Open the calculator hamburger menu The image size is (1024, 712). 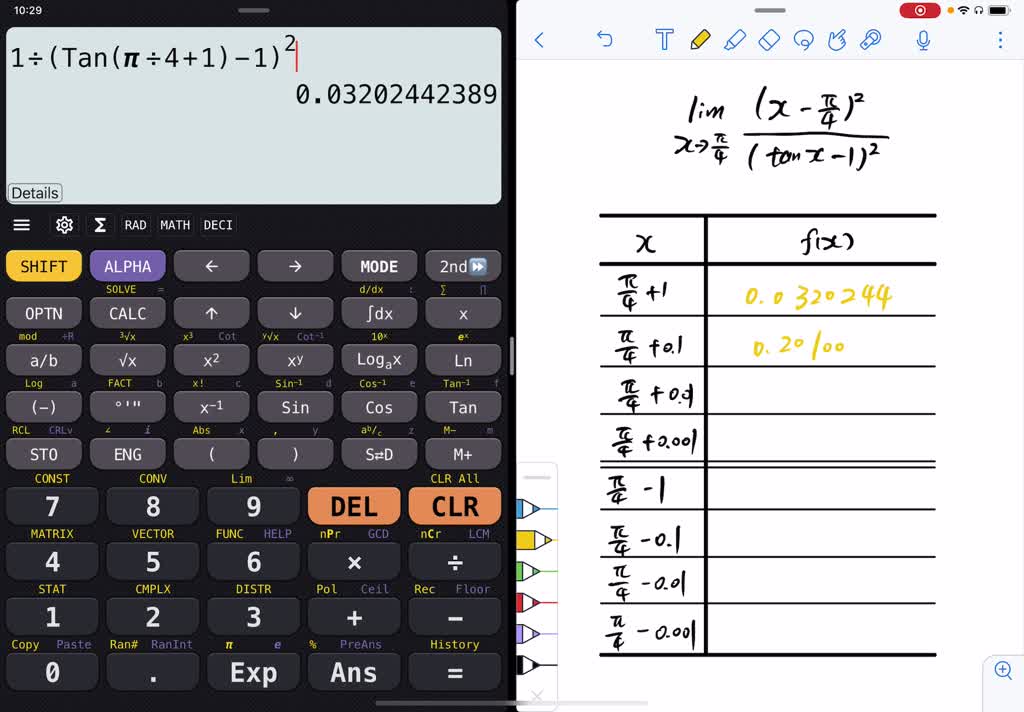coord(21,225)
